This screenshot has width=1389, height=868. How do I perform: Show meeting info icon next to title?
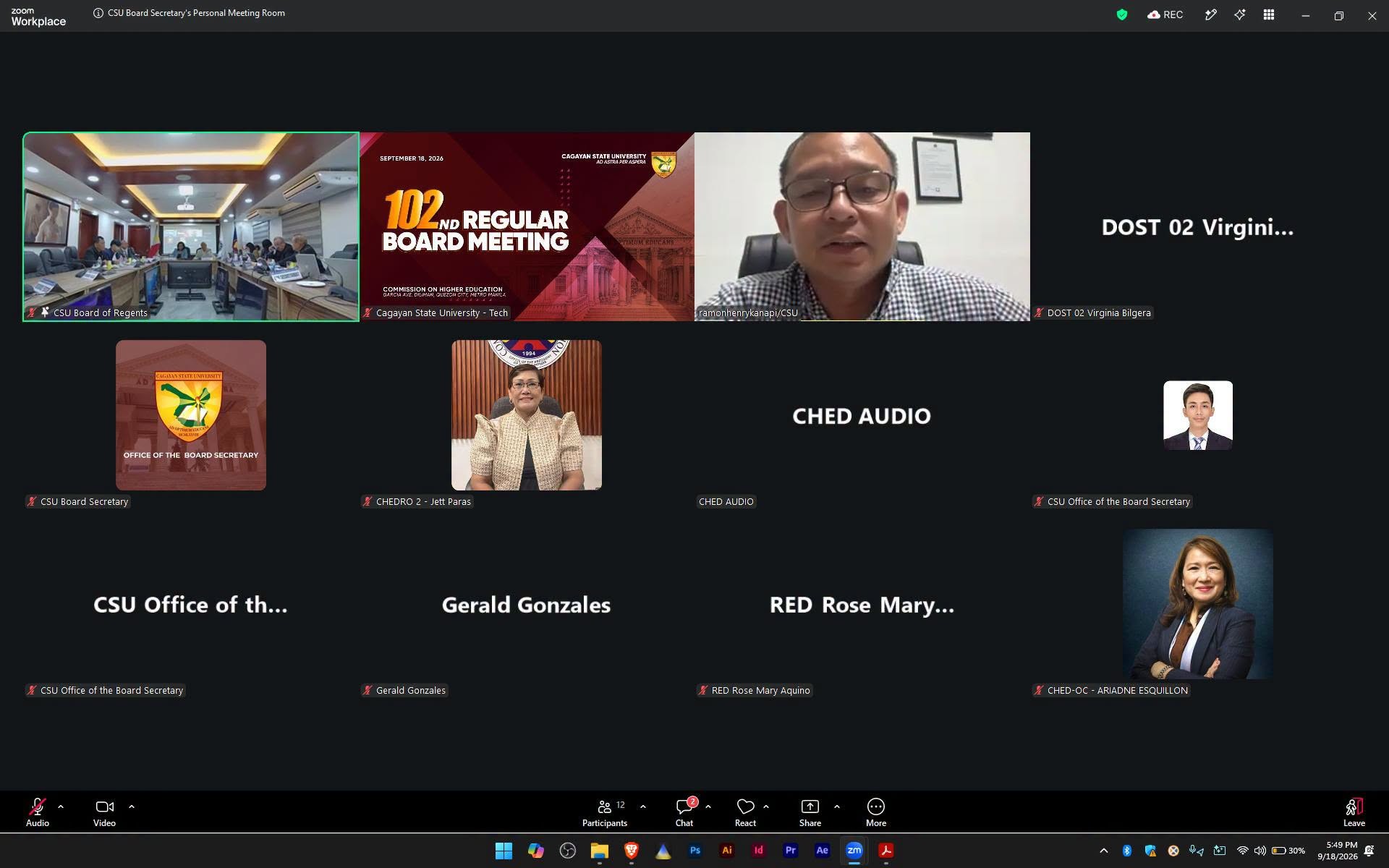coord(98,13)
